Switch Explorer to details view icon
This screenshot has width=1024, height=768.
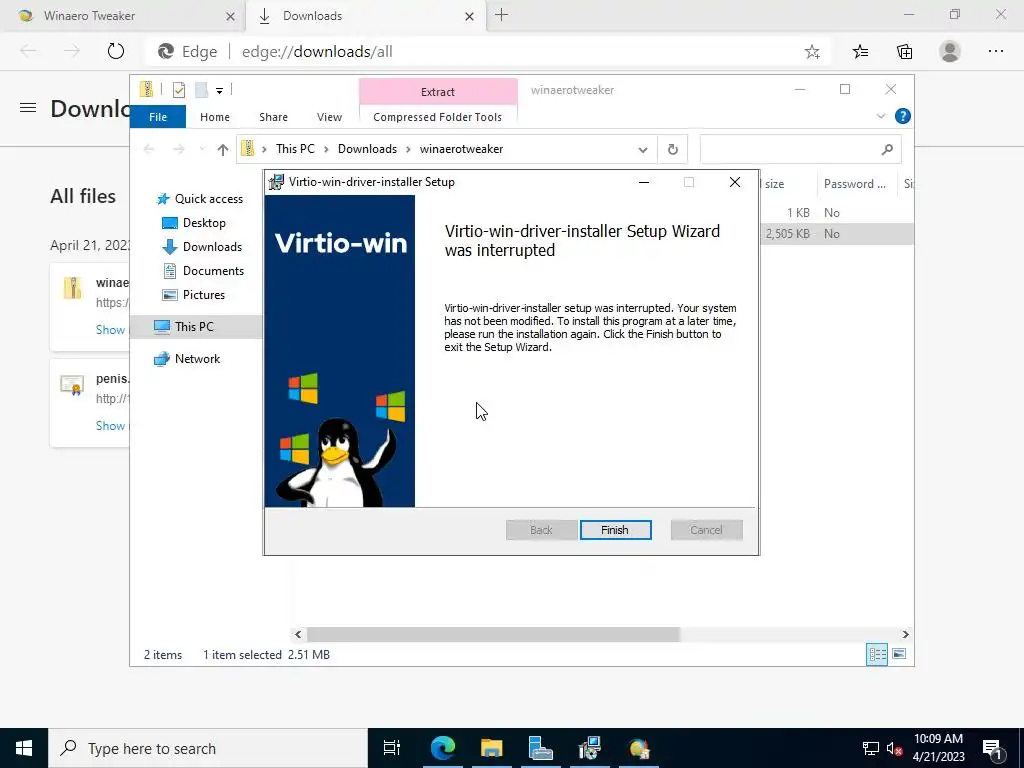[x=877, y=654]
